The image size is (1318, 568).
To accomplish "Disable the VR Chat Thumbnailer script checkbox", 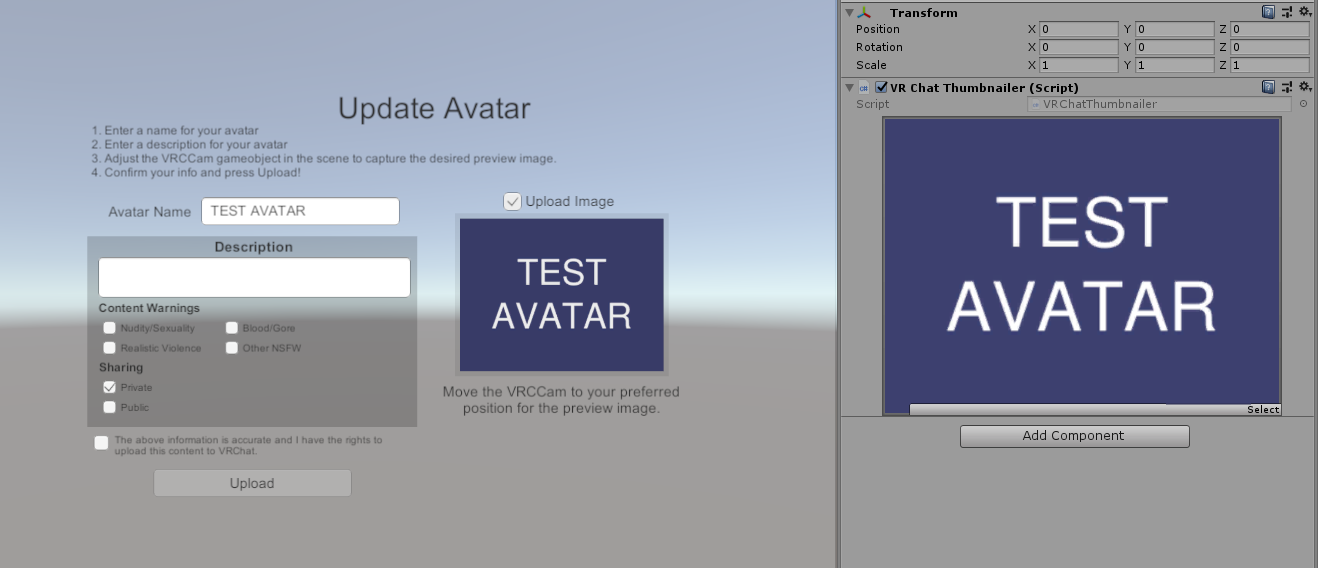I will pyautogui.click(x=881, y=88).
